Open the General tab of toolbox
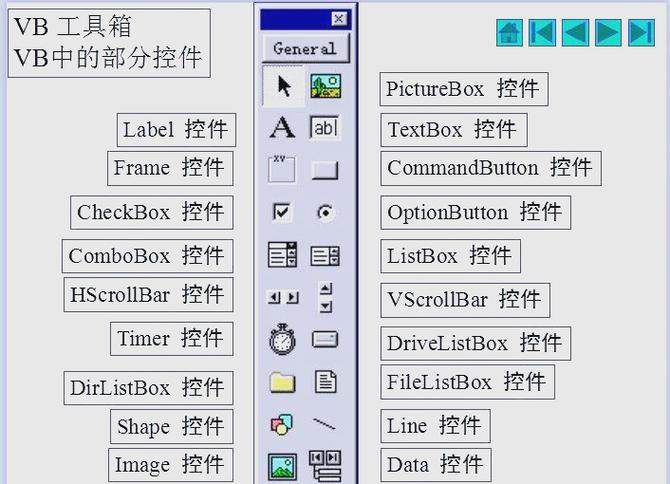 click(306, 49)
